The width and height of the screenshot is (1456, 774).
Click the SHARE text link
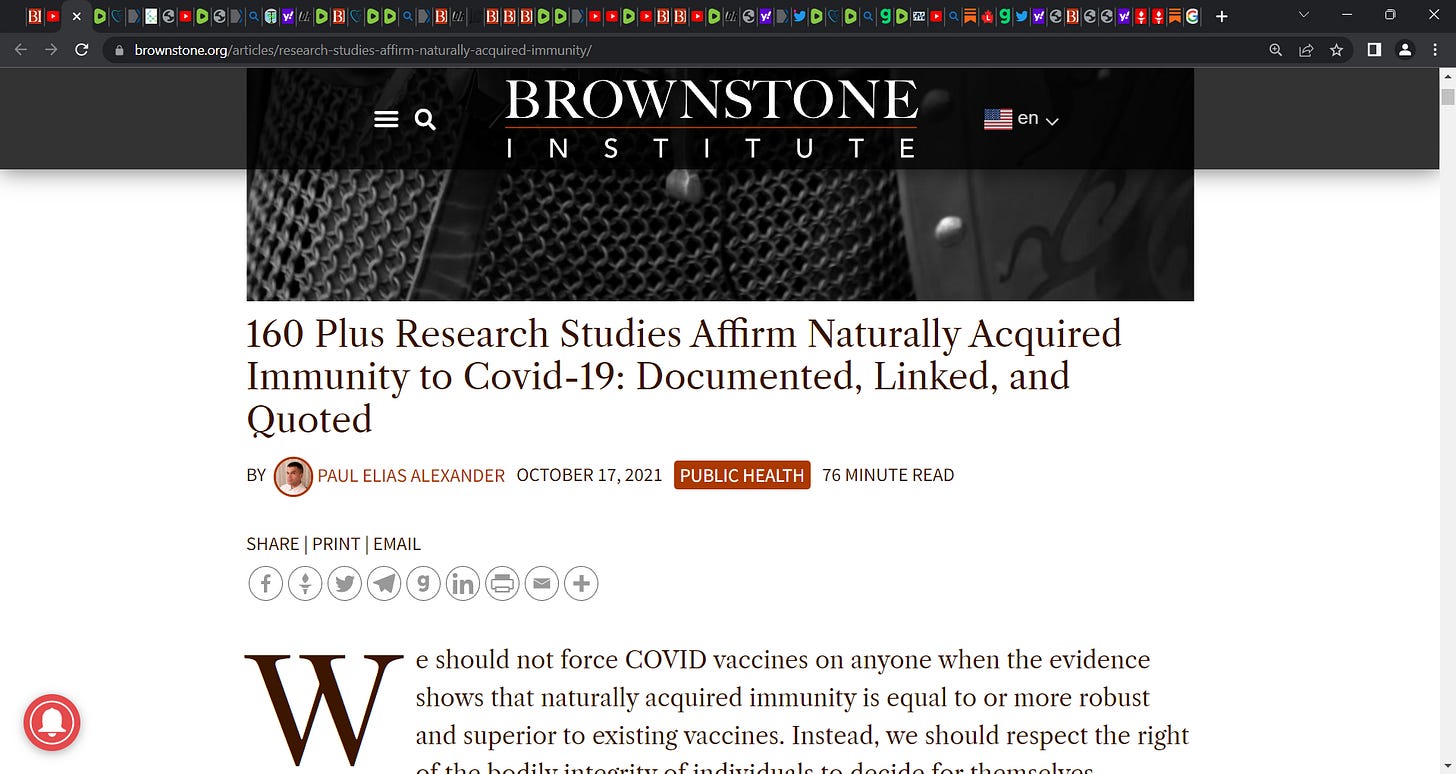[272, 544]
